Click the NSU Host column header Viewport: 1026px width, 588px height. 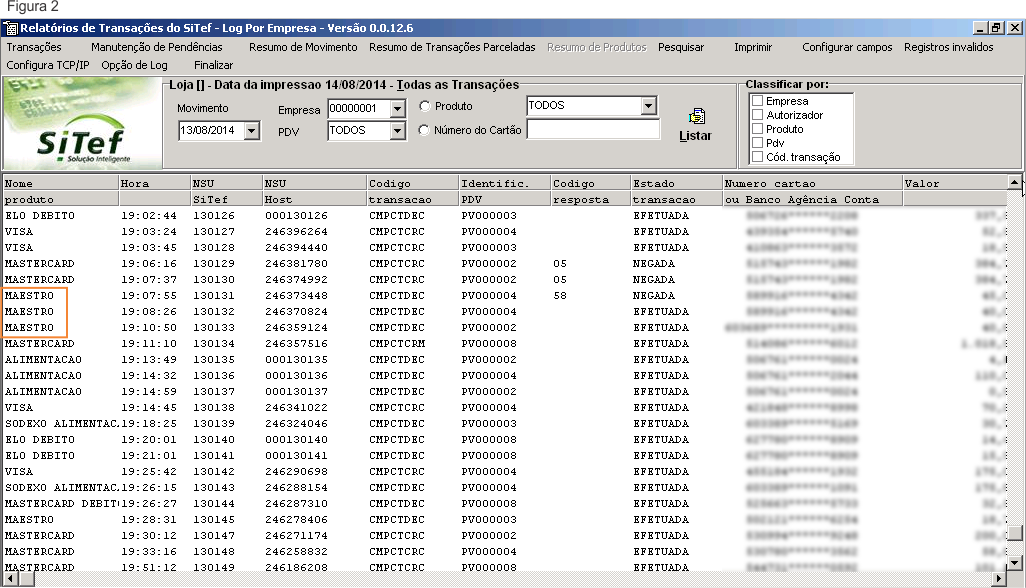[x=315, y=191]
